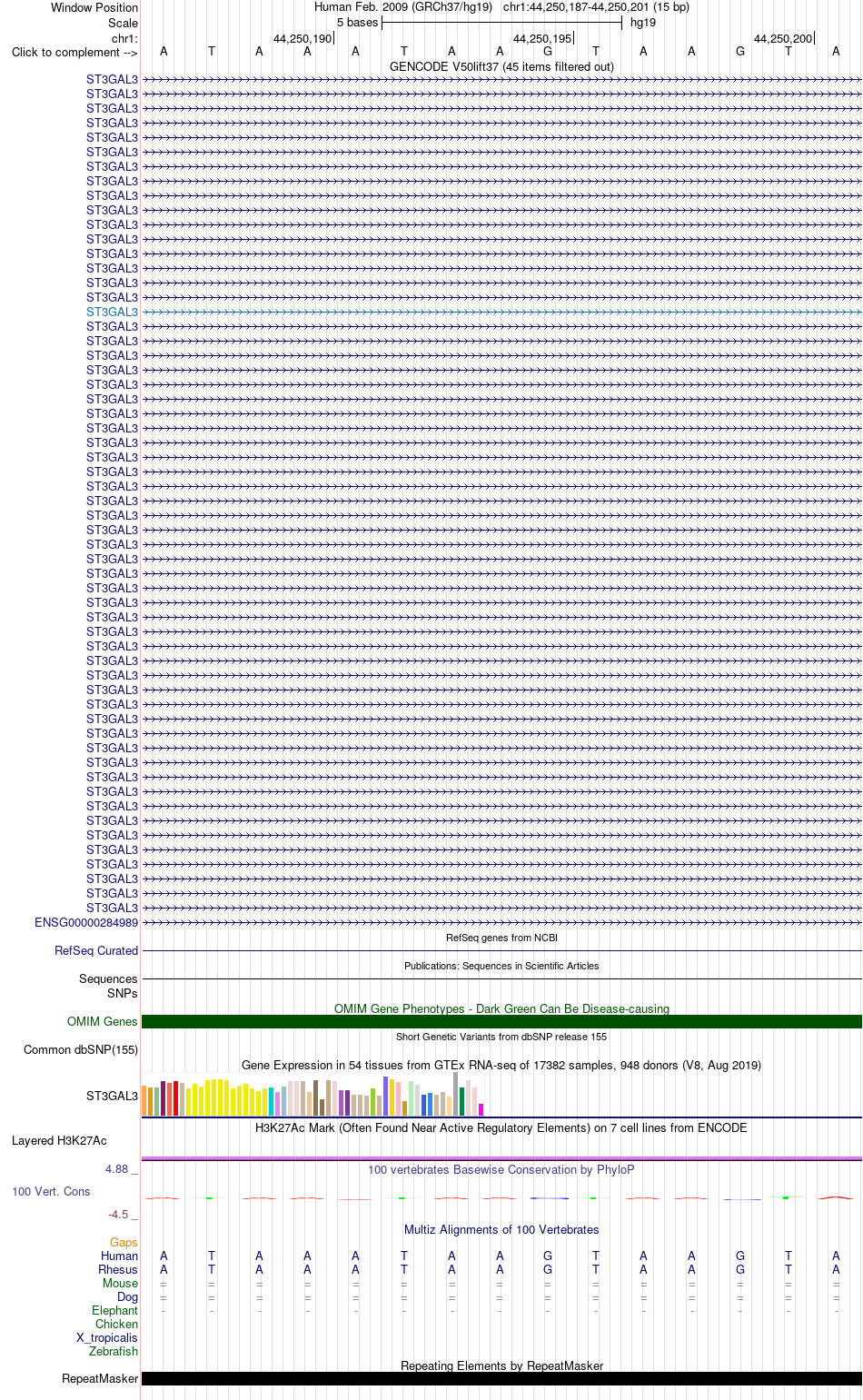Image resolution: width=863 pixels, height=1400 pixels.
Task: Click the chr1:44,250,187-44,250,201 position text
Action: 596,7
